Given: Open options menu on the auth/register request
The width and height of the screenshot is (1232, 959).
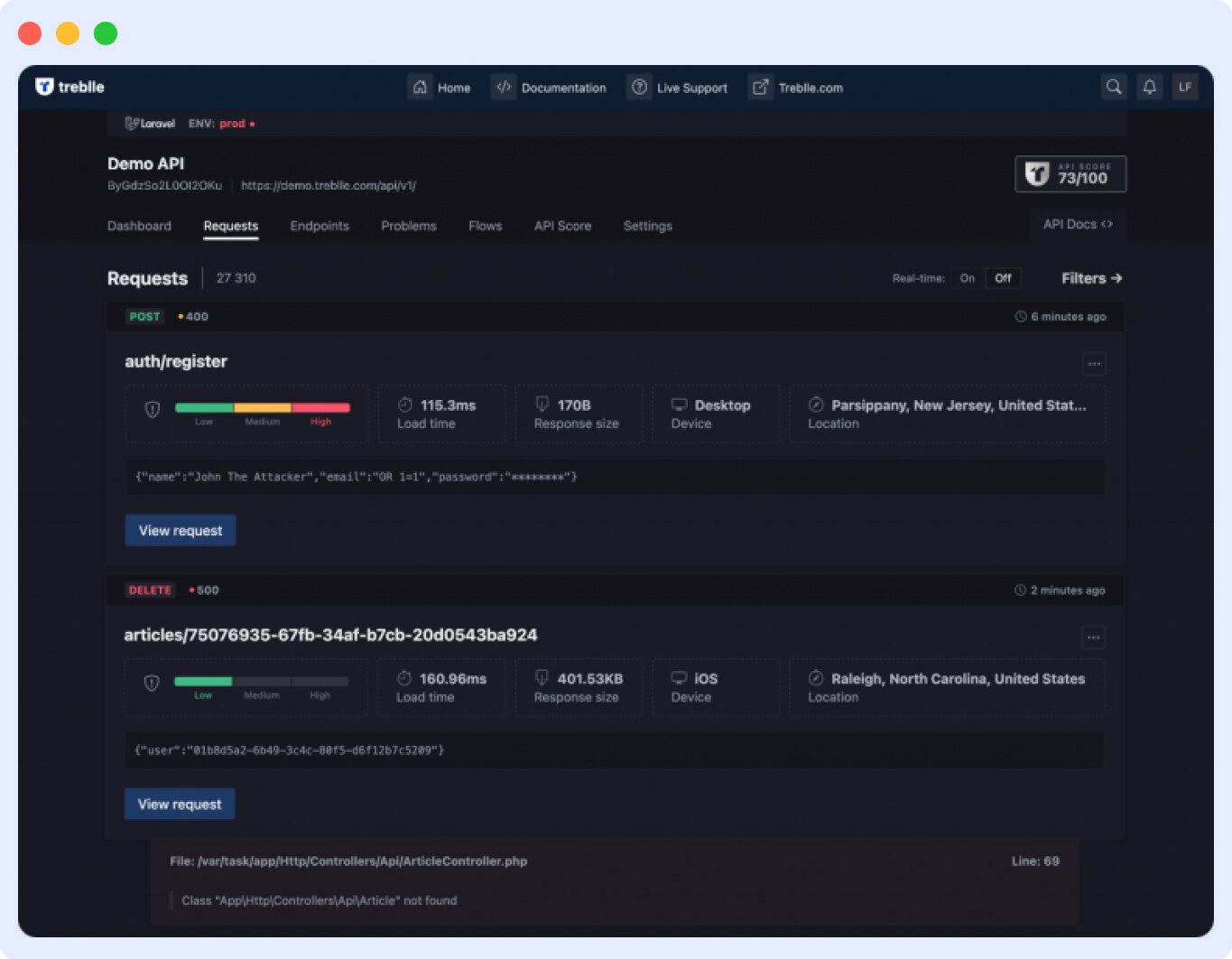Looking at the screenshot, I should [1094, 363].
